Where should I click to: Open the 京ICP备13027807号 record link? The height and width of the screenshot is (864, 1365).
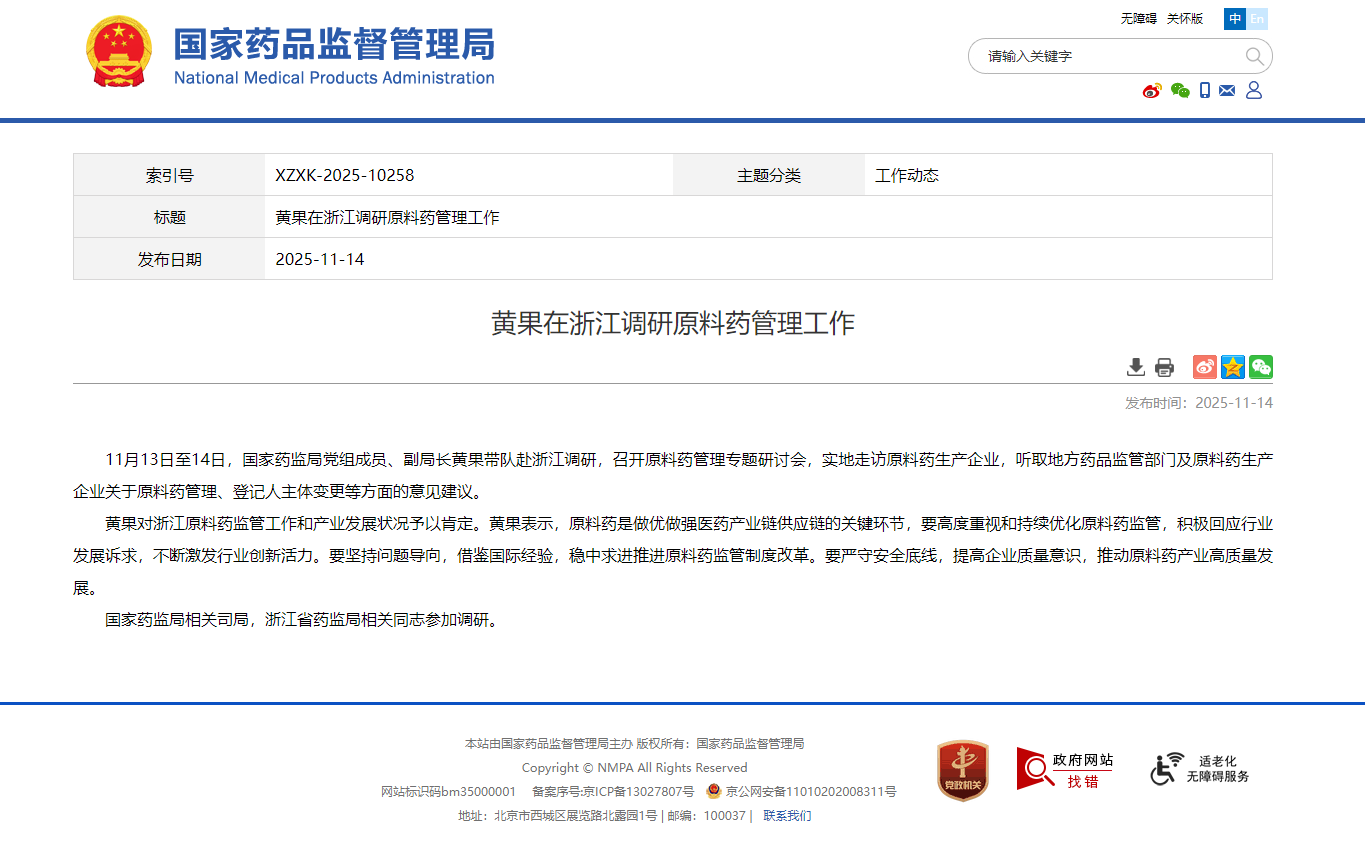click(638, 792)
